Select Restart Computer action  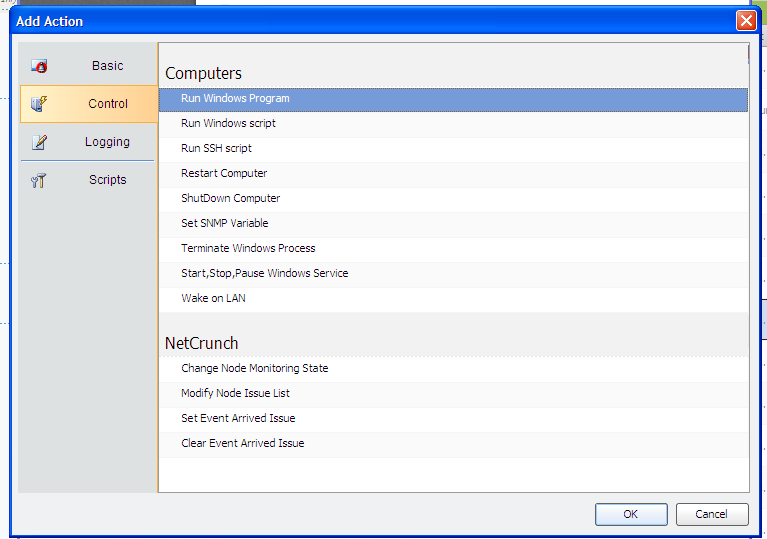[x=224, y=174]
